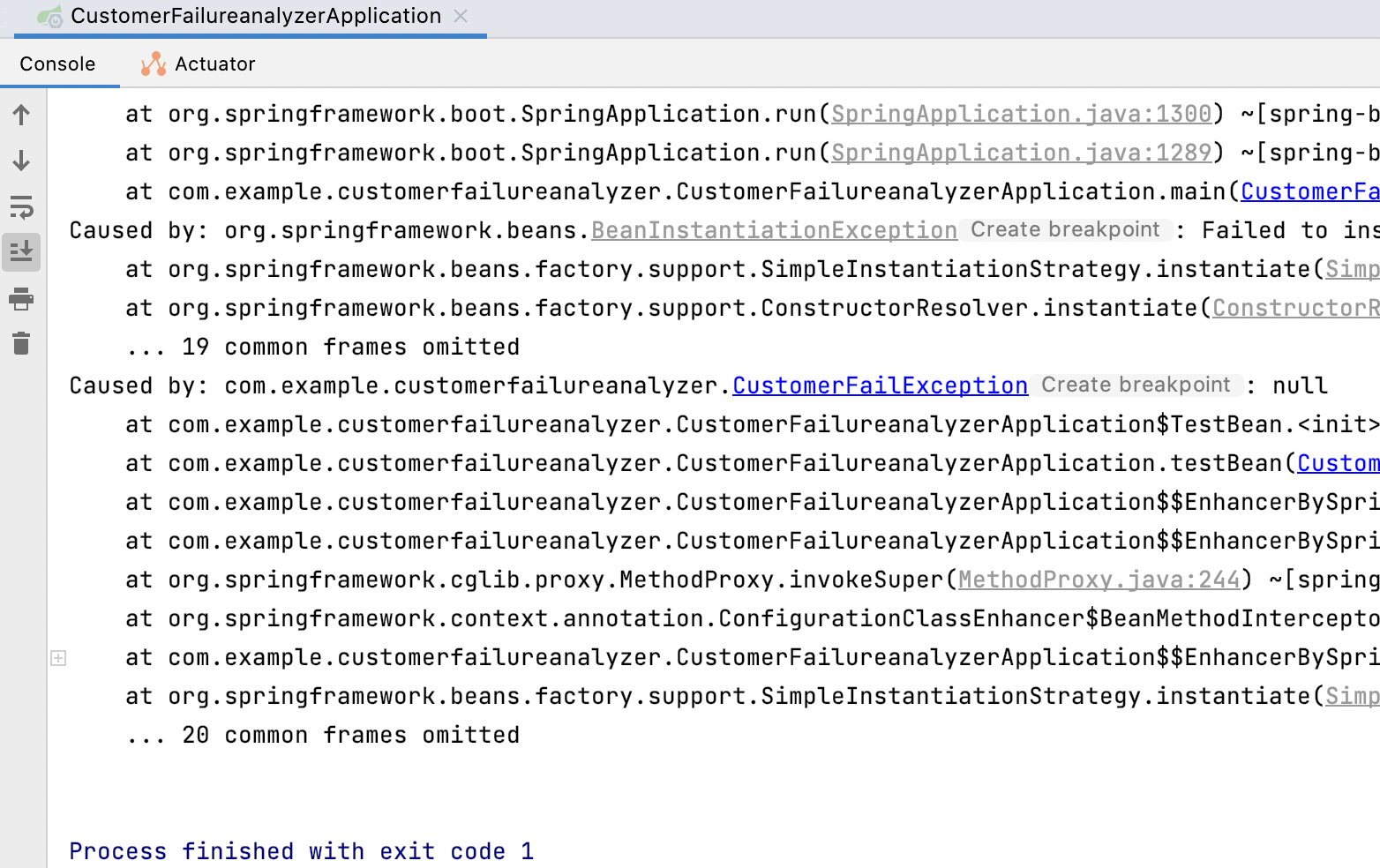This screenshot has height=868, width=1380.
Task: Toggle Scroll to End of console
Action: 21,252
